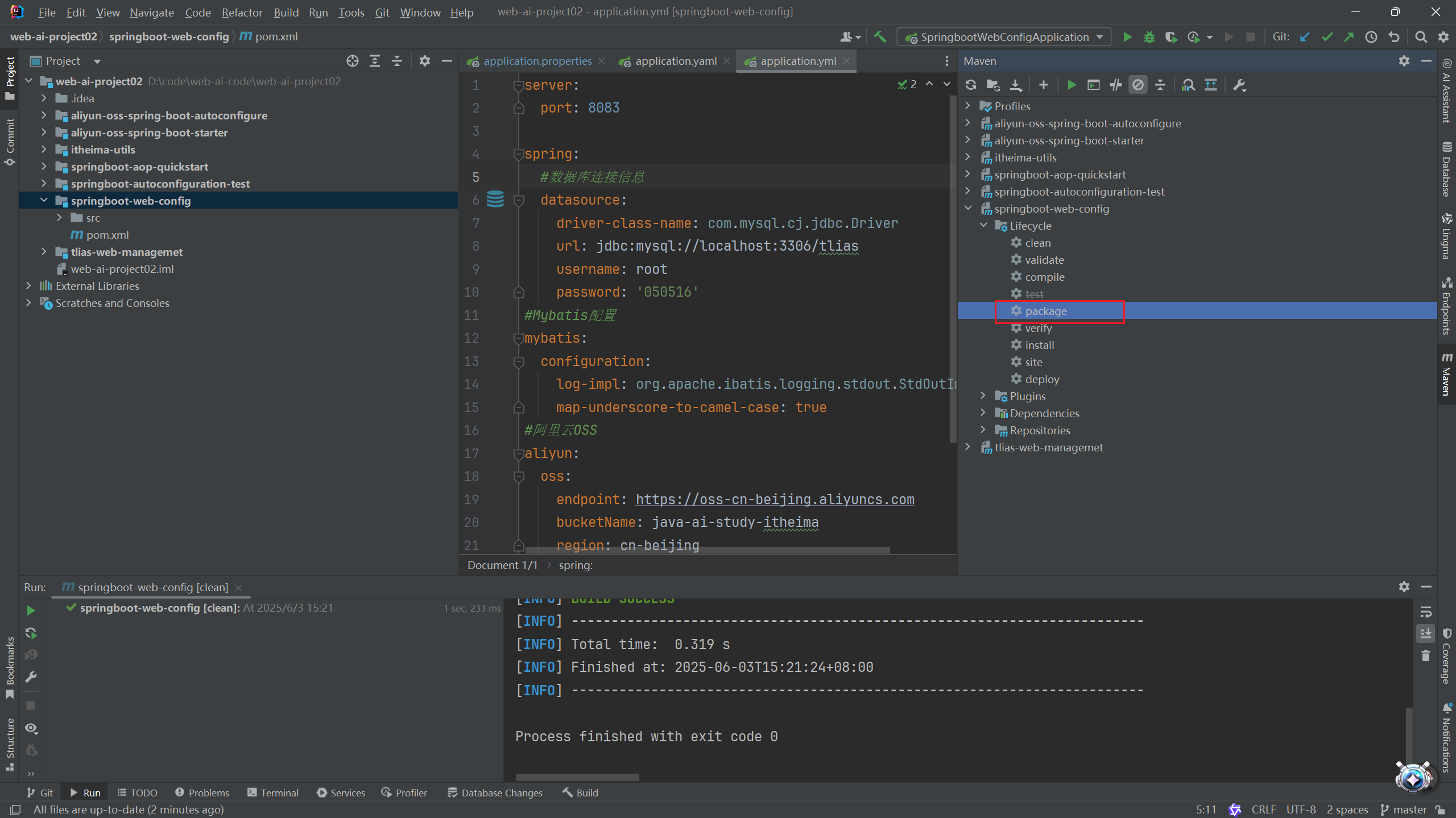Click the Build project hammer icon
This screenshot has height=818, width=1456.
tap(880, 37)
